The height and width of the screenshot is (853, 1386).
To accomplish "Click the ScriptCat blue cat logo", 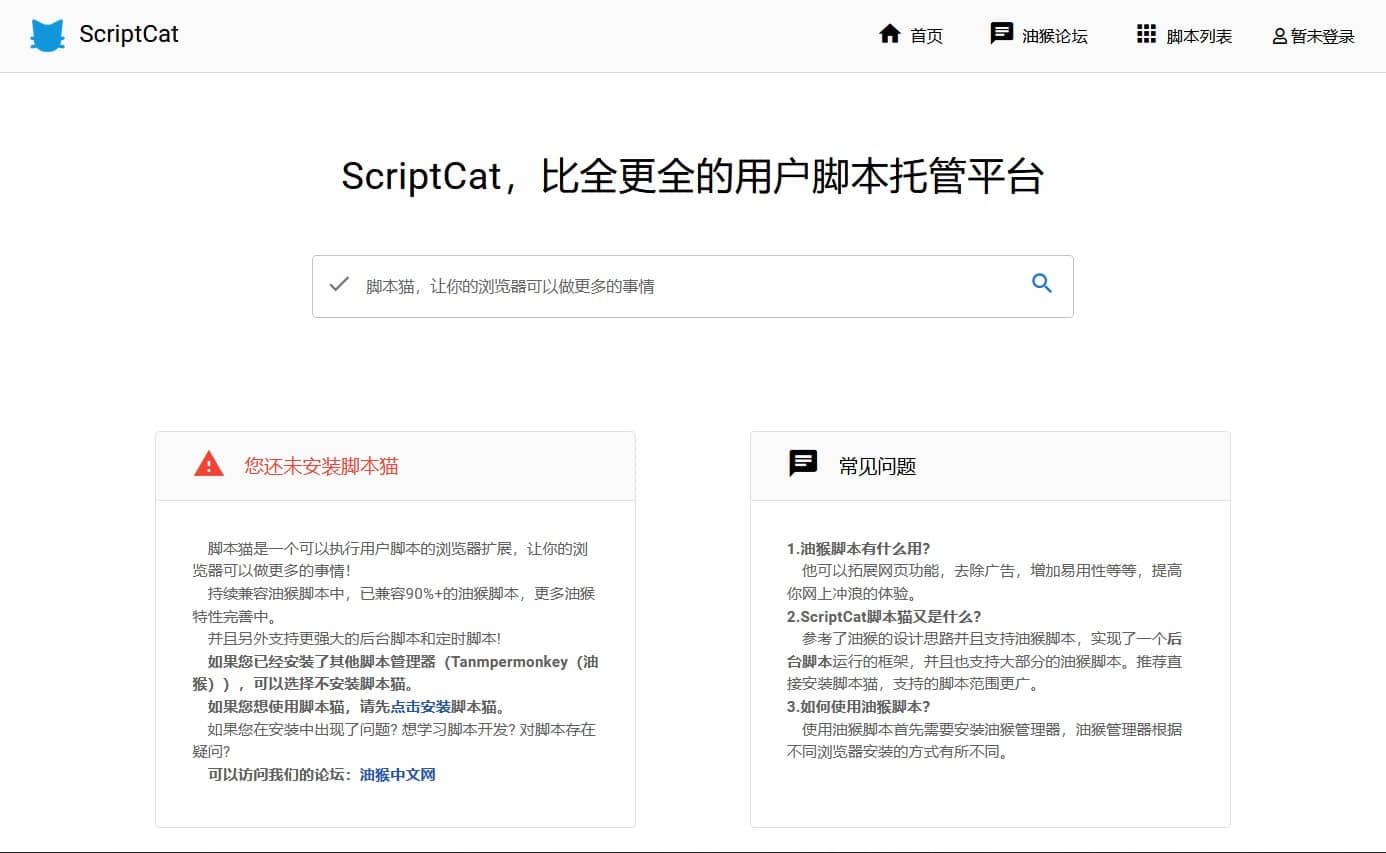I will pyautogui.click(x=46, y=34).
